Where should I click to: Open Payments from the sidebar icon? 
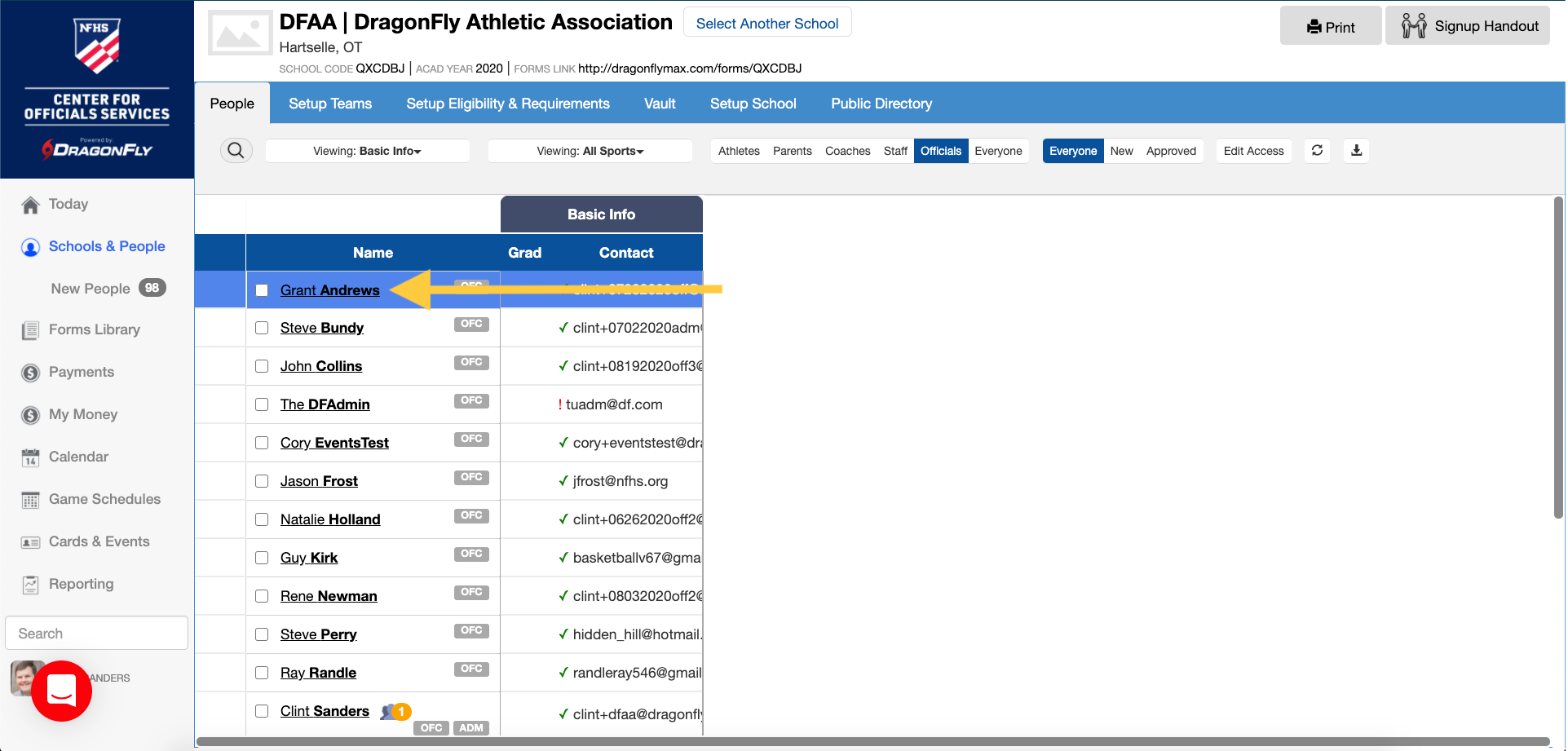[x=30, y=373]
